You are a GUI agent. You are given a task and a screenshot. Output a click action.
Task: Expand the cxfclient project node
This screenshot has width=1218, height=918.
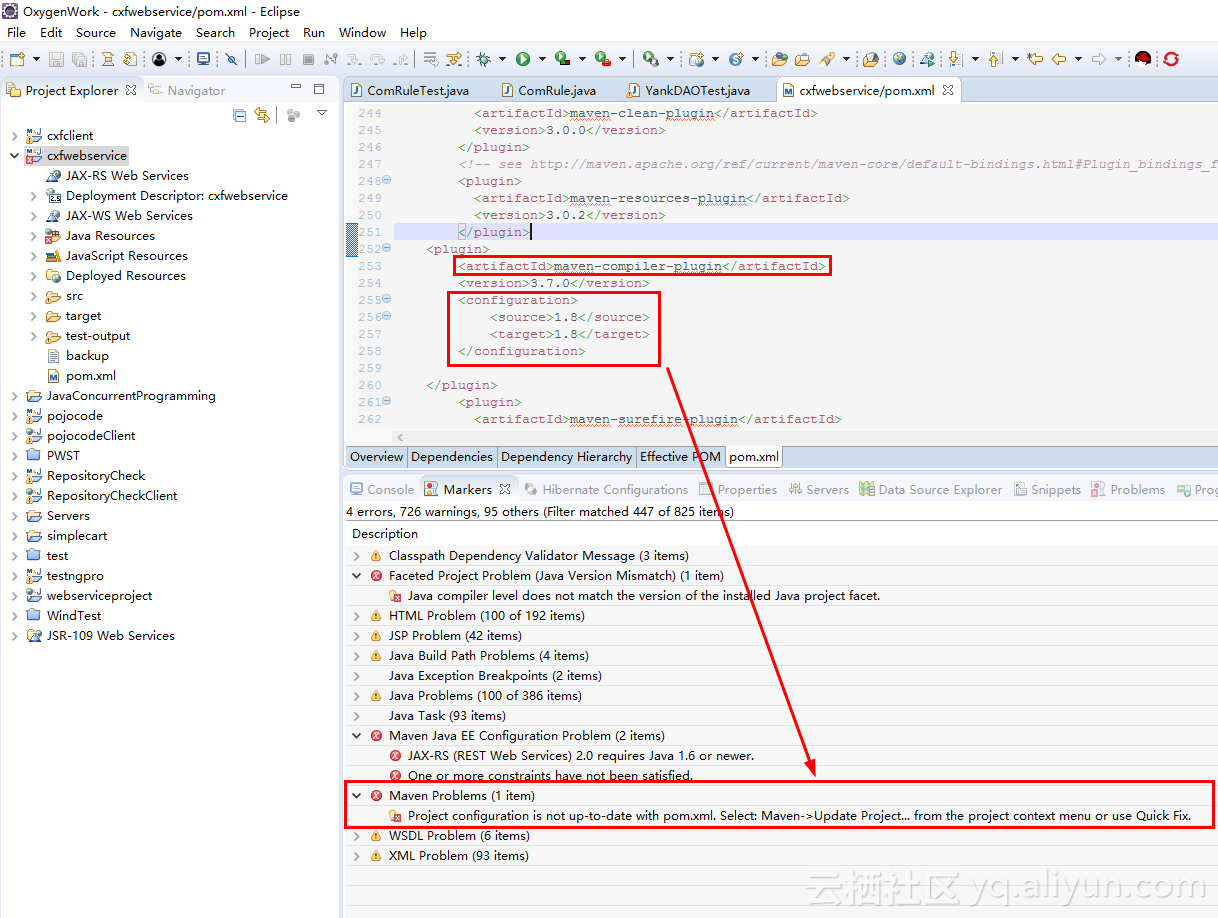pyautogui.click(x=14, y=136)
